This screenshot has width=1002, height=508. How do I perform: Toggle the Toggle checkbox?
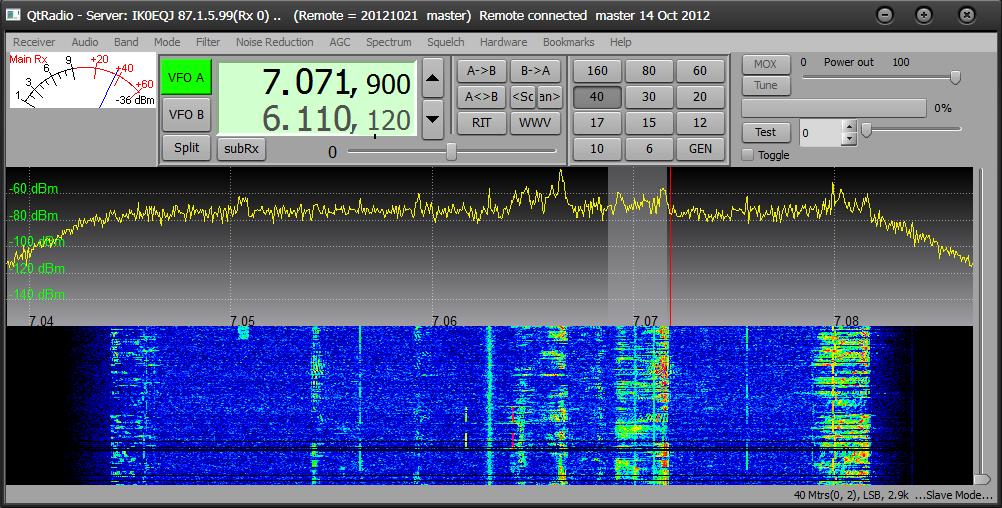click(747, 155)
